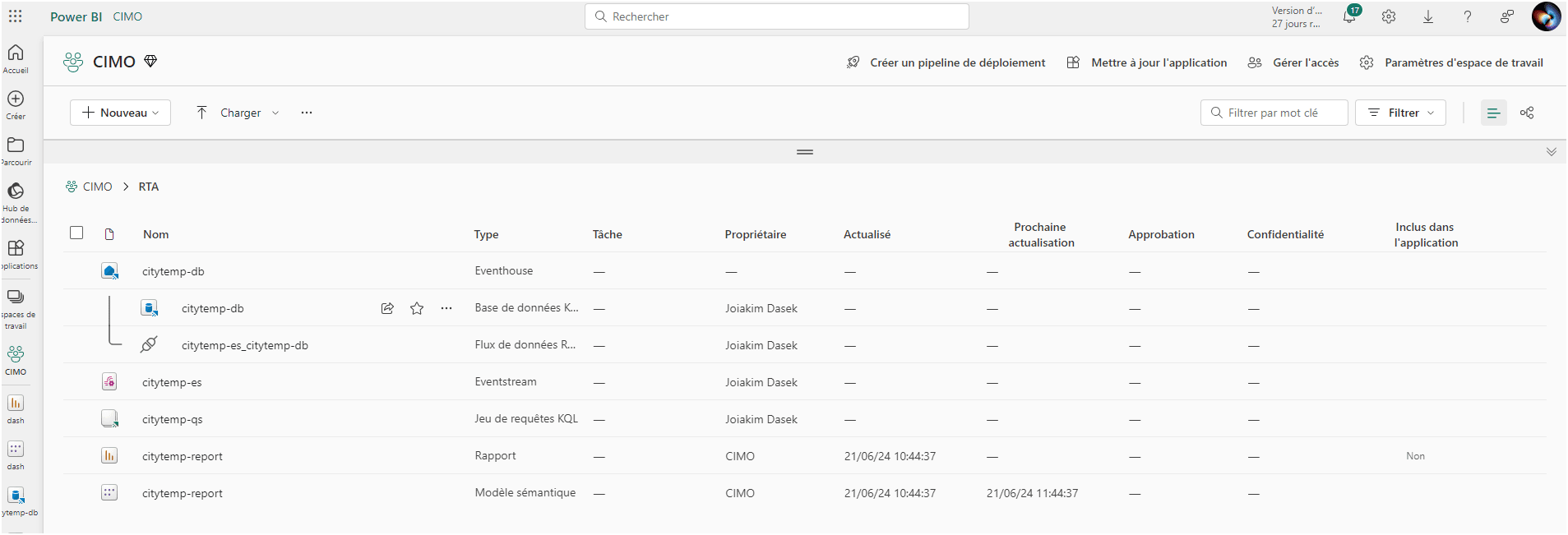Click the citytemp-es_citytemp-db dataflow plug icon
Viewport: 1568px width, 535px height.
(149, 344)
